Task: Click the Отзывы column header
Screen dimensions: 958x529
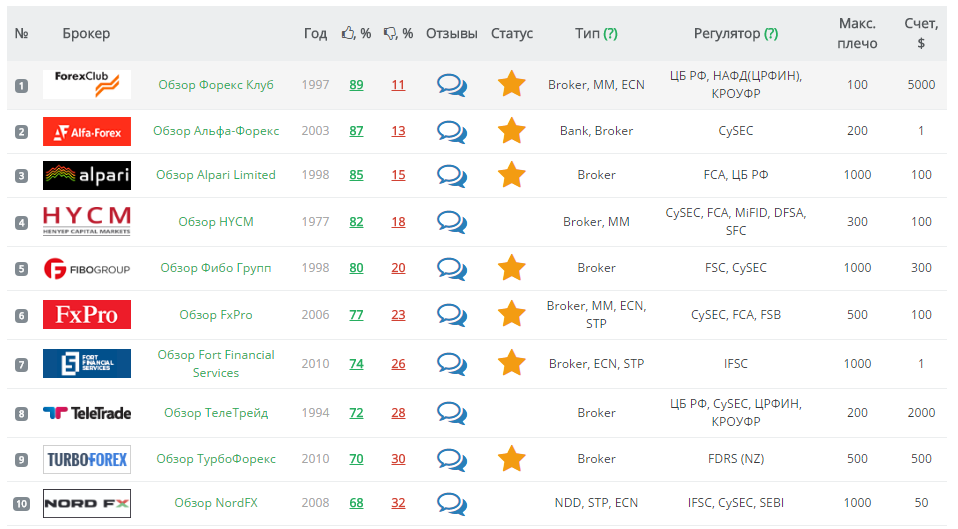Action: click(x=452, y=34)
